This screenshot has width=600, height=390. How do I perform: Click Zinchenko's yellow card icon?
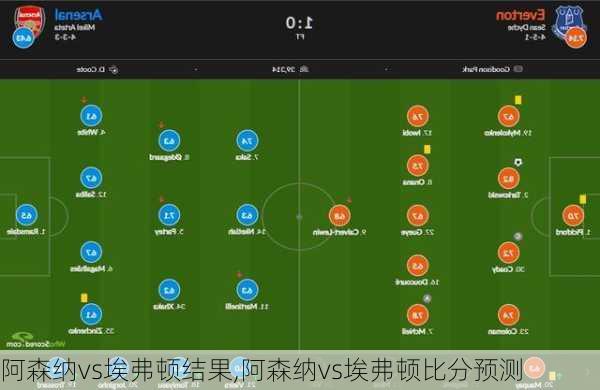click(84, 298)
